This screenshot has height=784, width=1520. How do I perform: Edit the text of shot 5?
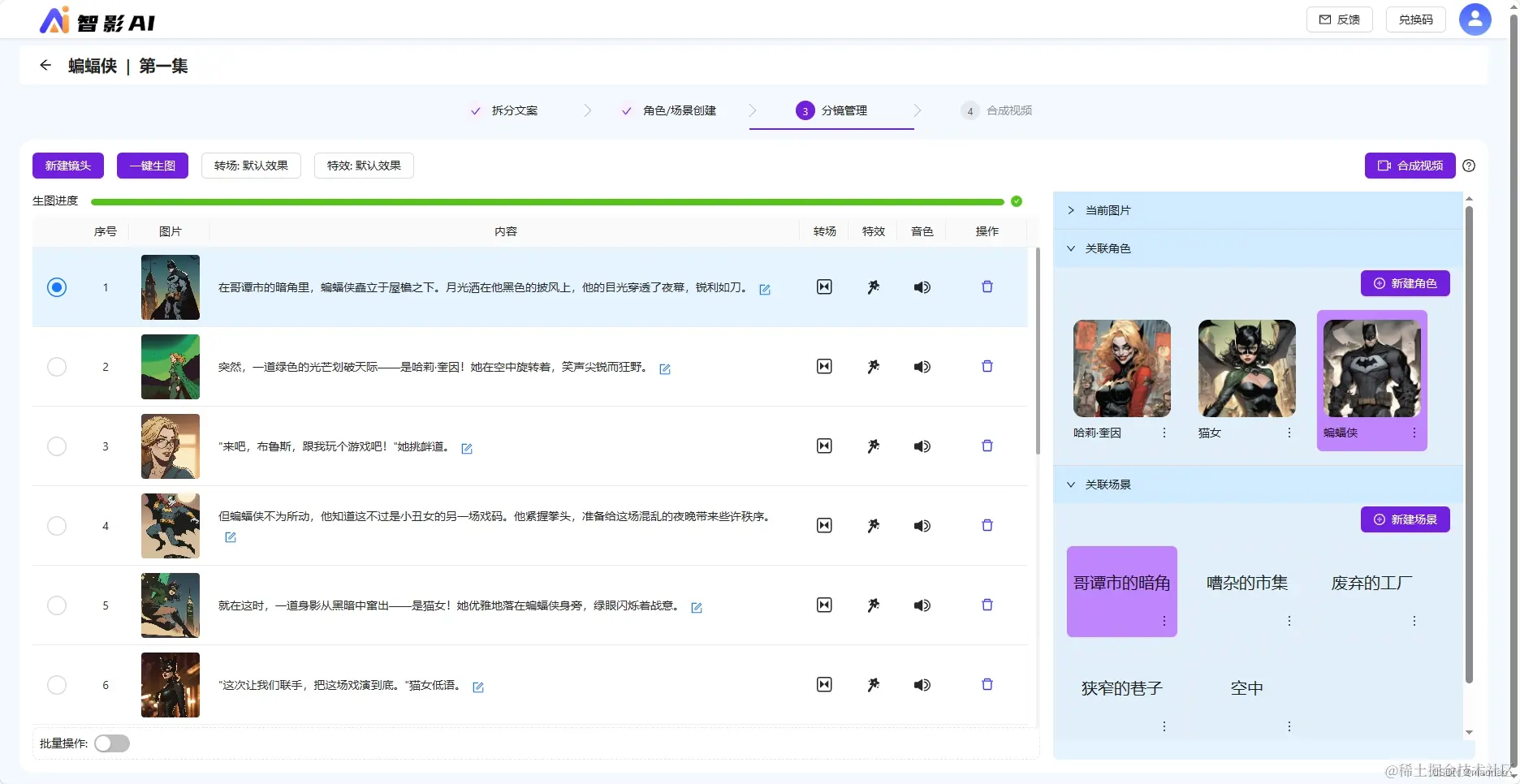click(x=697, y=607)
